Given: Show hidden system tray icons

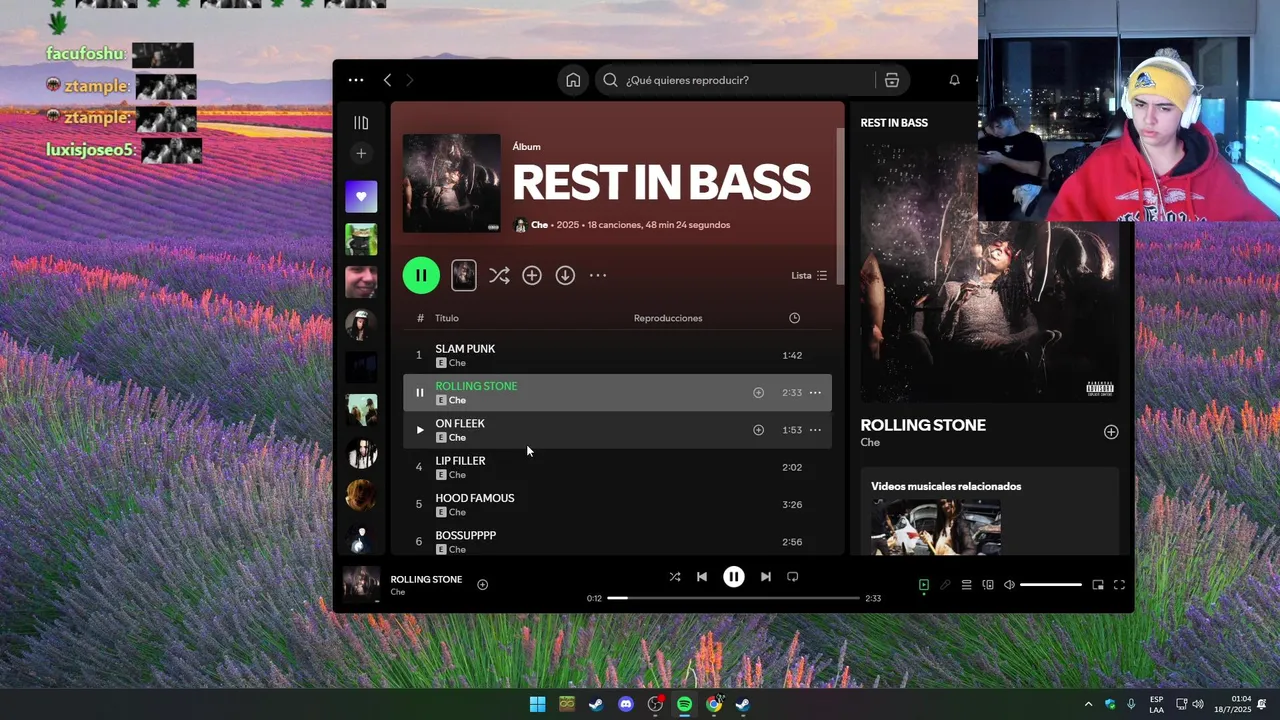Looking at the screenshot, I should pyautogui.click(x=1088, y=704).
